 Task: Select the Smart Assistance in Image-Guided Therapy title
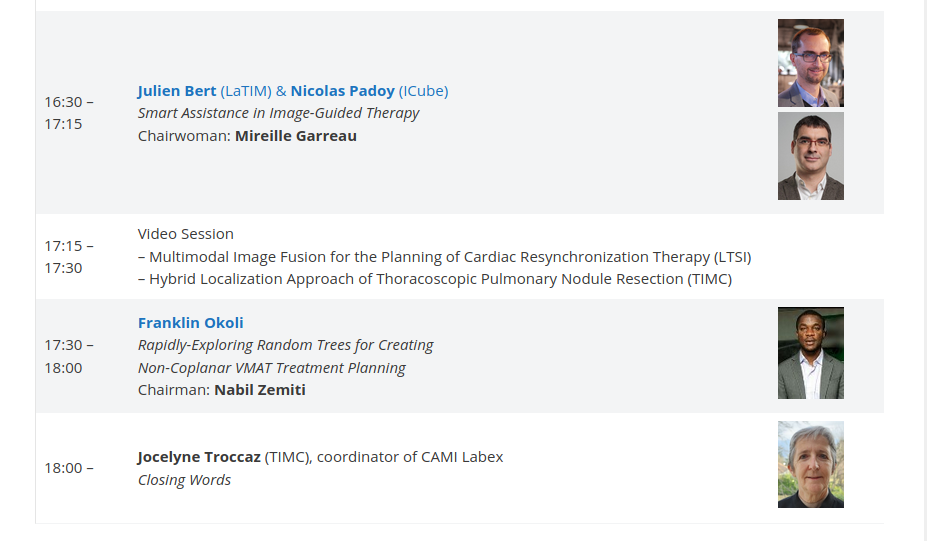[x=278, y=113]
